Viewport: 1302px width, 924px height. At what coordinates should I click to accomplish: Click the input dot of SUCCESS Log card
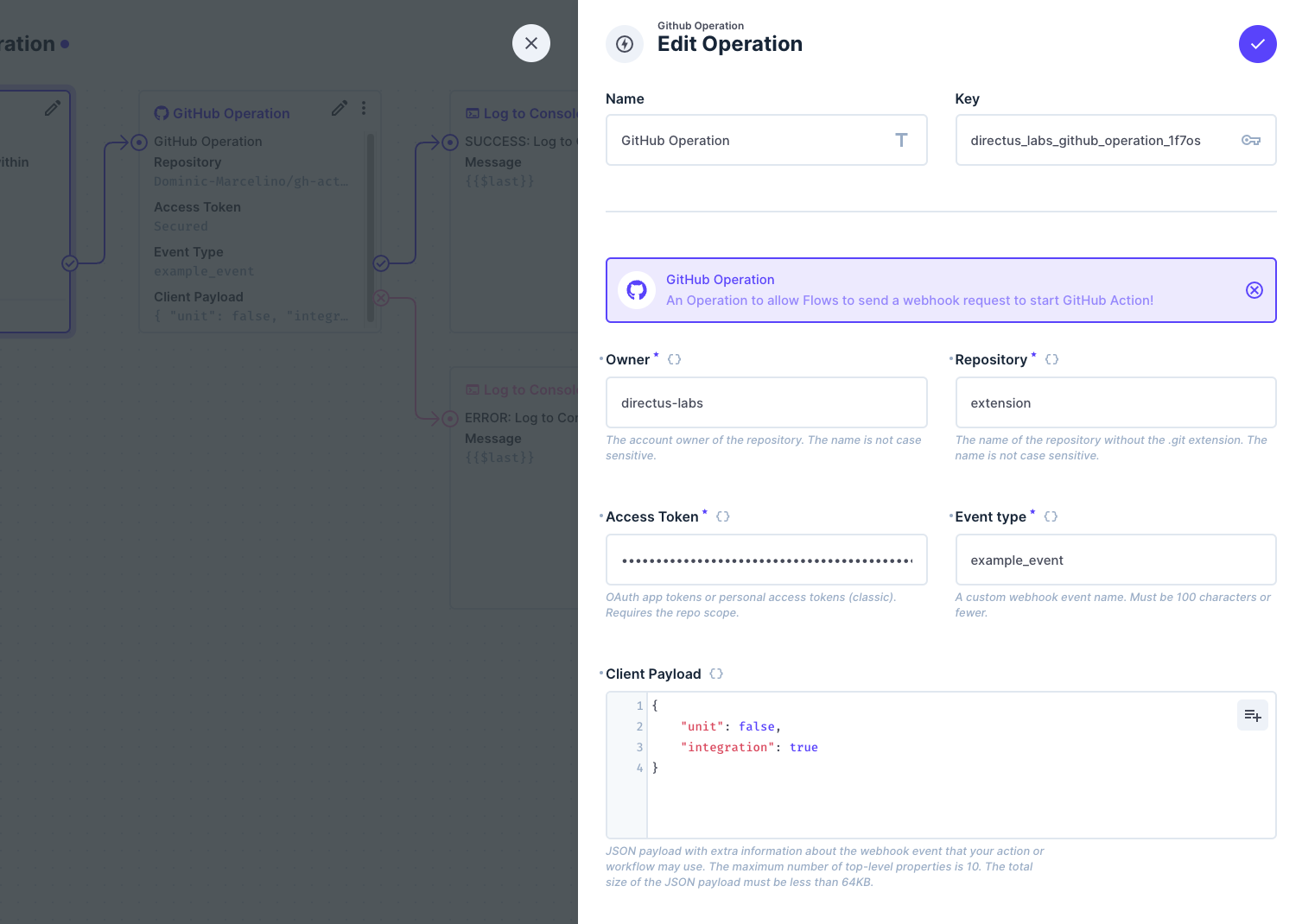click(x=450, y=142)
